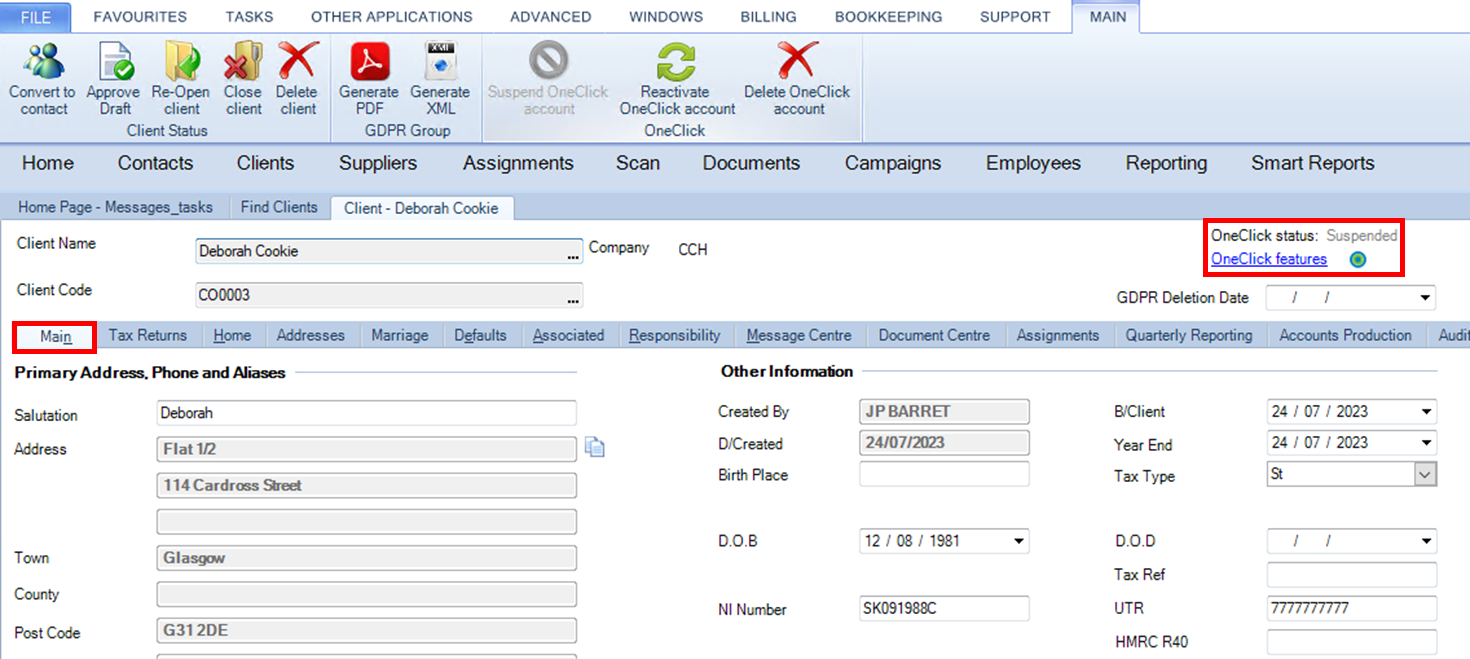The image size is (1470, 659).
Task: Open the Client Code ellipsis lookup
Action: pyautogui.click(x=573, y=297)
